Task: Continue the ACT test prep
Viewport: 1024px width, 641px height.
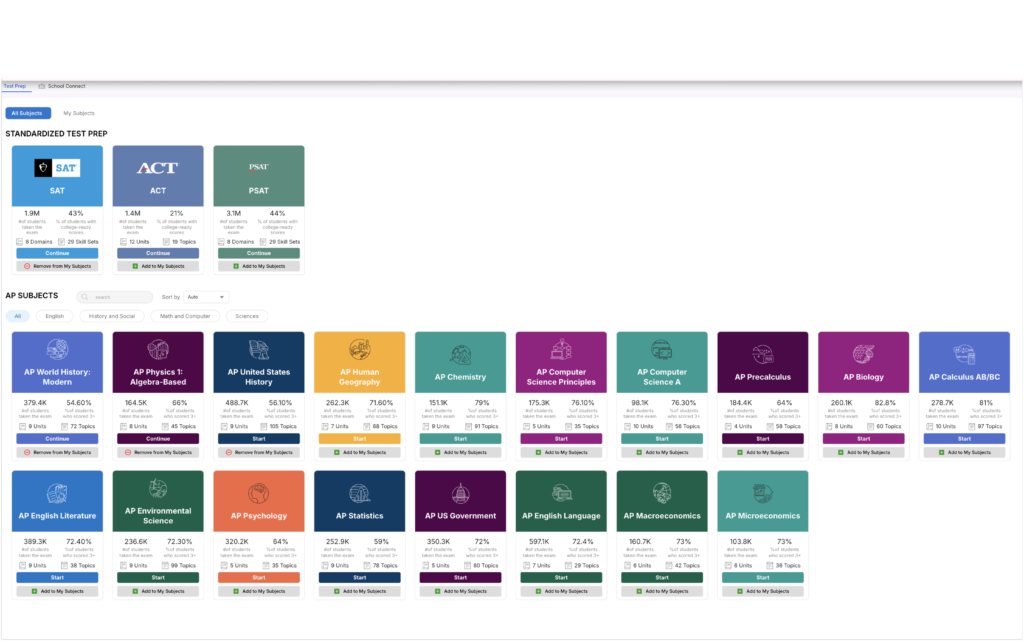Action: click(x=158, y=253)
